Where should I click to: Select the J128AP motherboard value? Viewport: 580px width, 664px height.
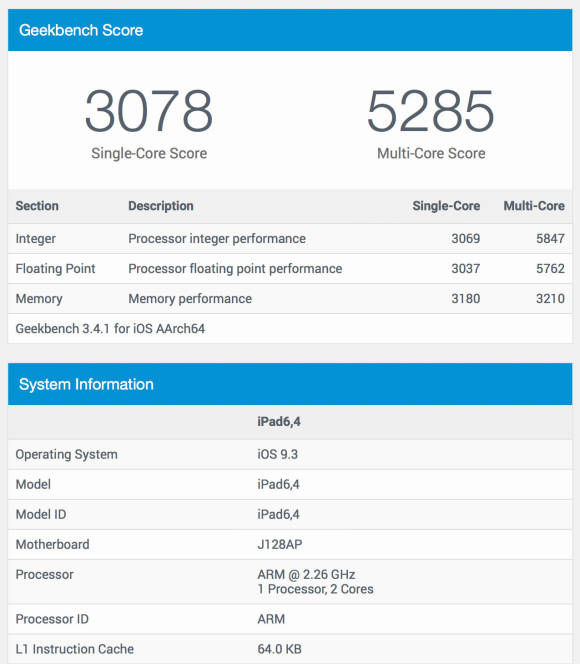(280, 545)
